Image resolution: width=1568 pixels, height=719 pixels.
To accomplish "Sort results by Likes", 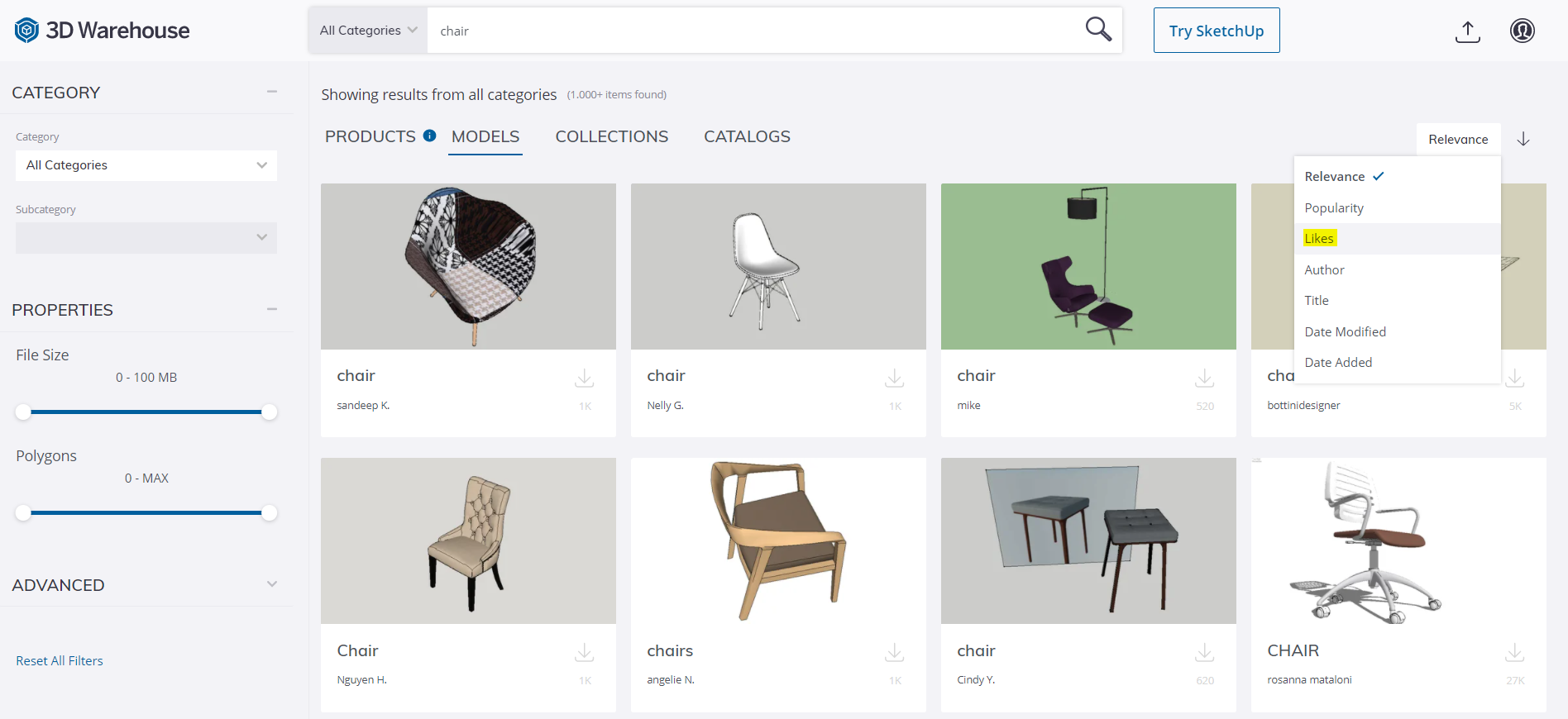I will tap(1397, 239).
